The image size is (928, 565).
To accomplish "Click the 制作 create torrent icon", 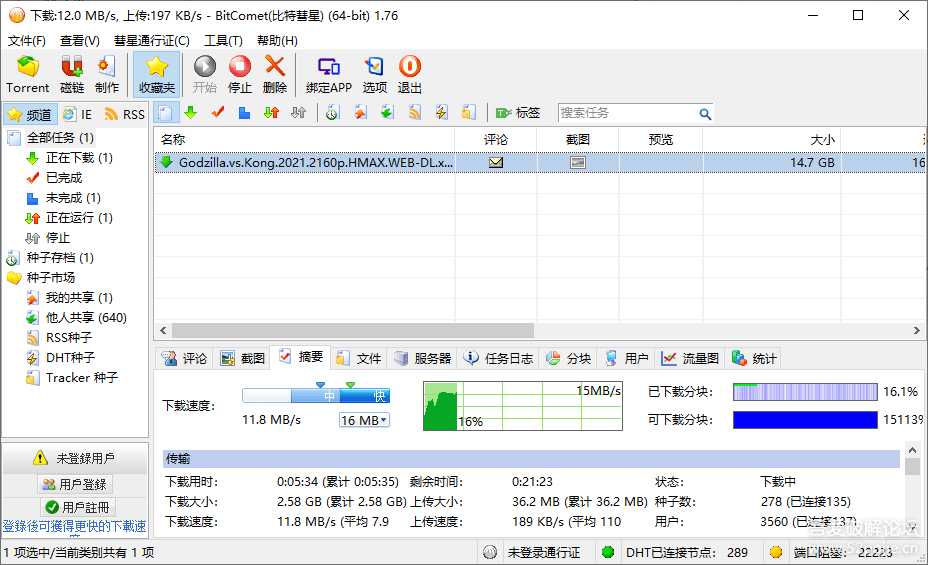I will coord(107,74).
